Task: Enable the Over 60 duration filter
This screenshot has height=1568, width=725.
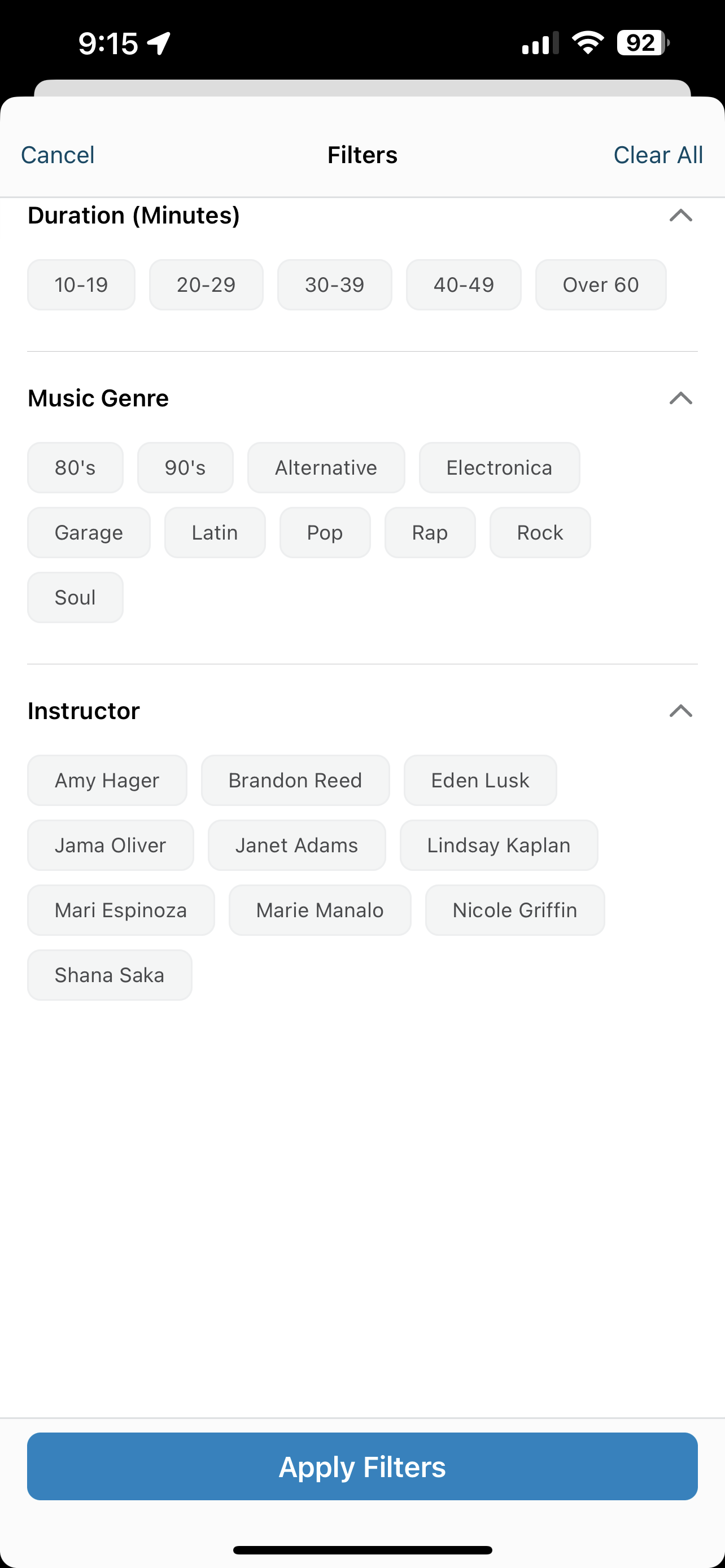Action: [600, 285]
